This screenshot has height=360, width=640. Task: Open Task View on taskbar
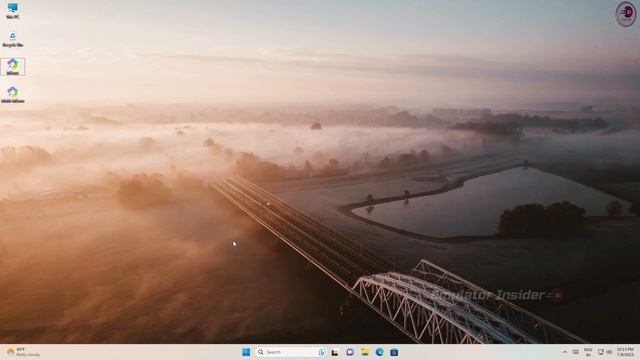click(x=335, y=352)
